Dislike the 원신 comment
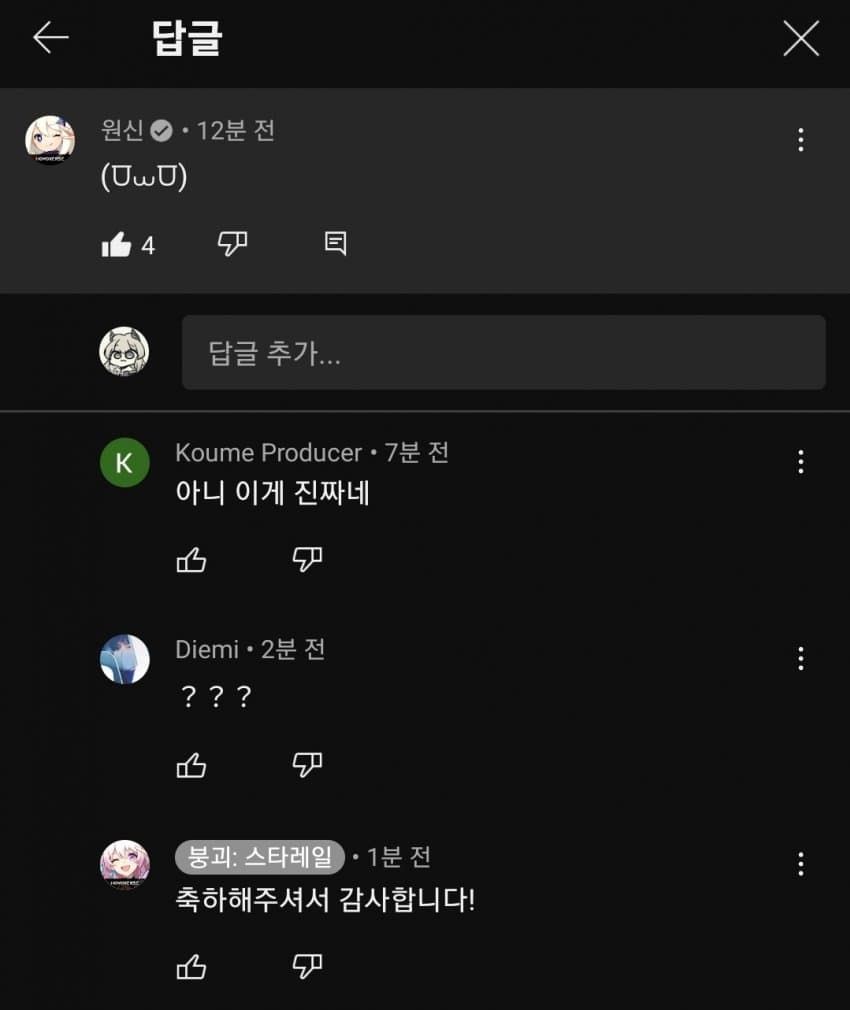This screenshot has height=1010, width=850. coord(232,243)
